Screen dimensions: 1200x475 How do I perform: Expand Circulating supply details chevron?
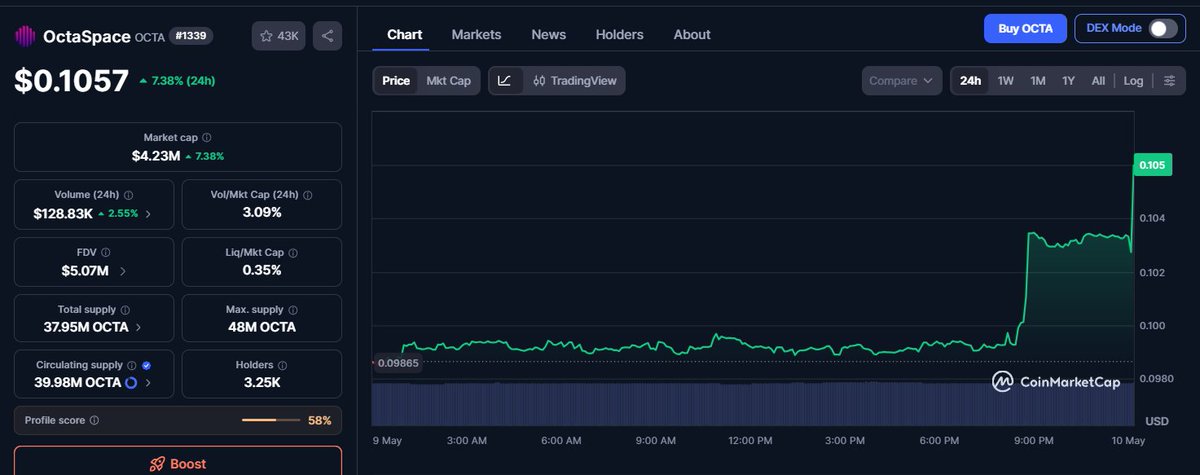click(148, 383)
